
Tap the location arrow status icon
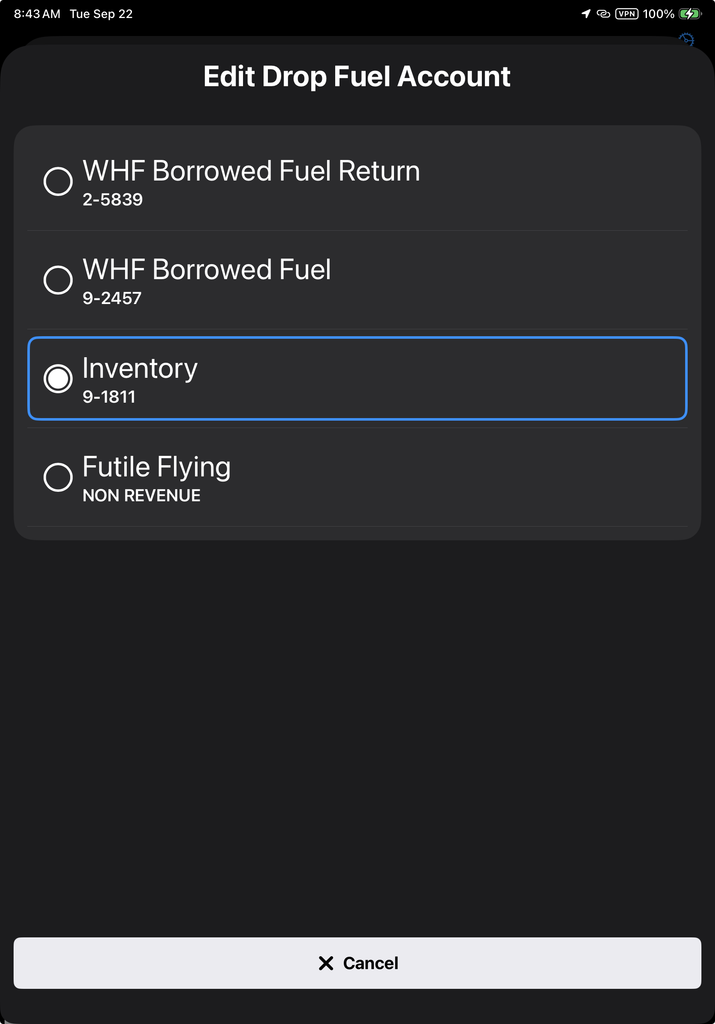[586, 14]
